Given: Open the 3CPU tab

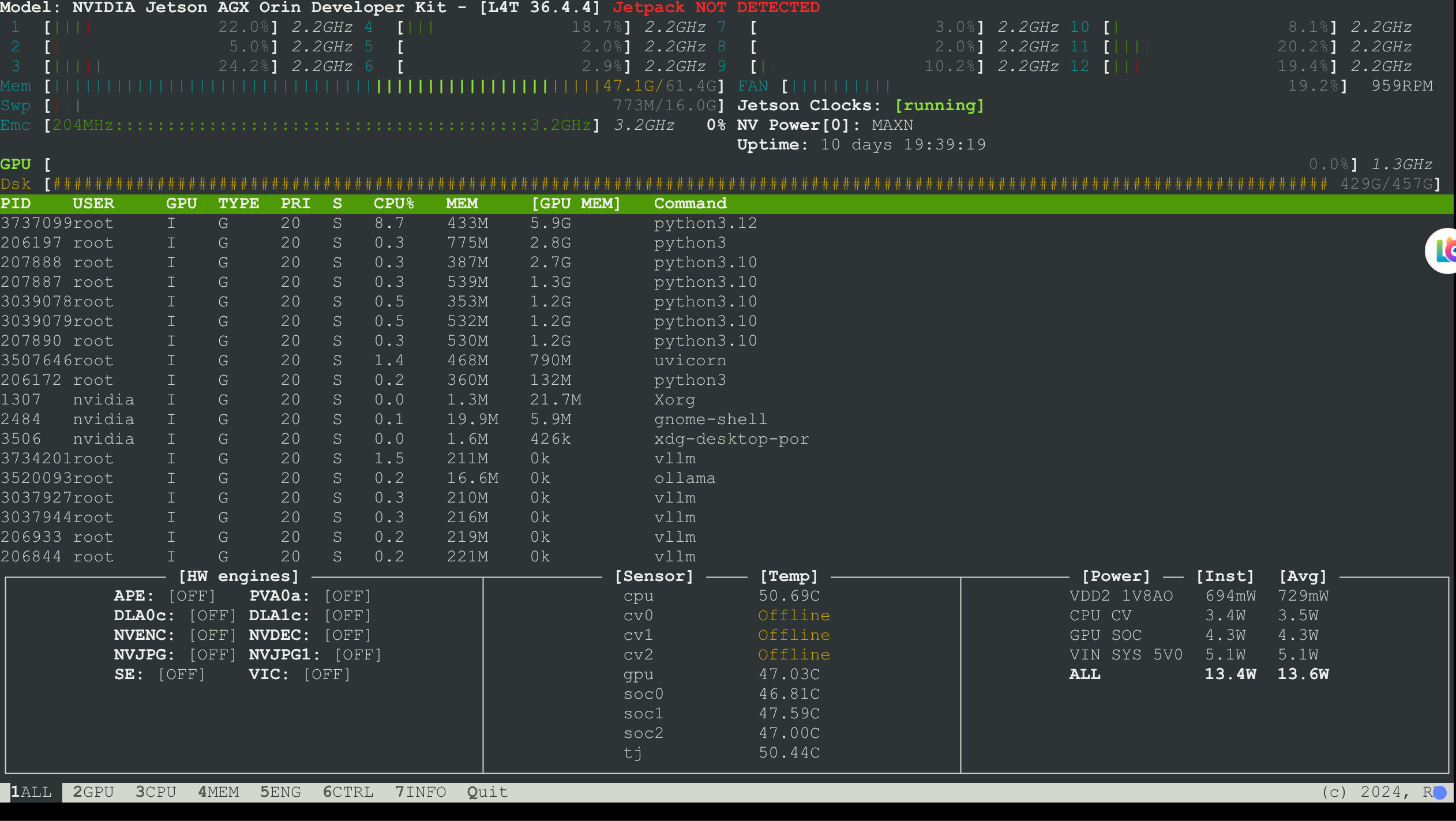Looking at the screenshot, I should pos(155,792).
